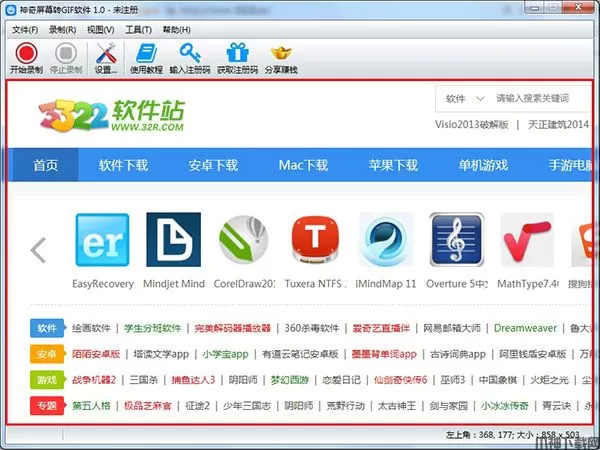Screen dimensions: 600x450
Task: Open the red 爱奇艺直播伴 link
Action: point(381,328)
